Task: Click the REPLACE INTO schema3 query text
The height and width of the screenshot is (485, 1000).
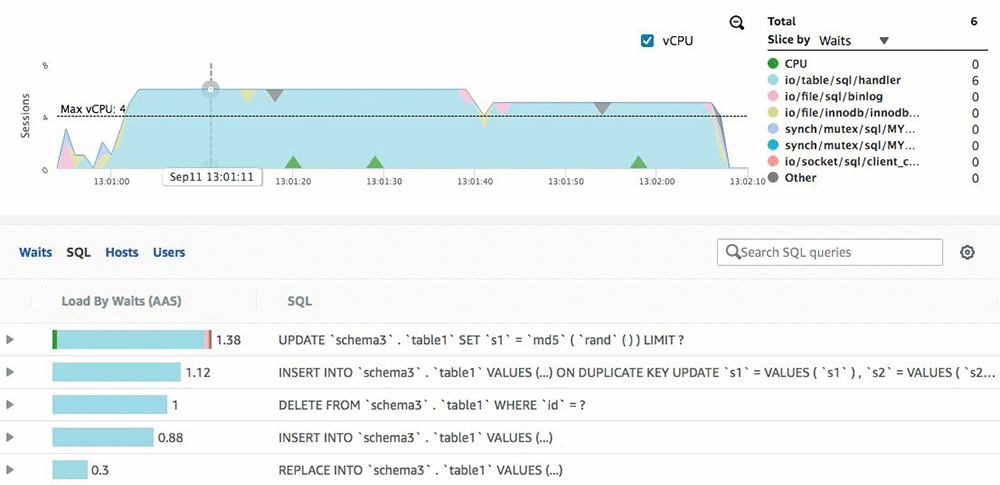Action: tap(420, 470)
